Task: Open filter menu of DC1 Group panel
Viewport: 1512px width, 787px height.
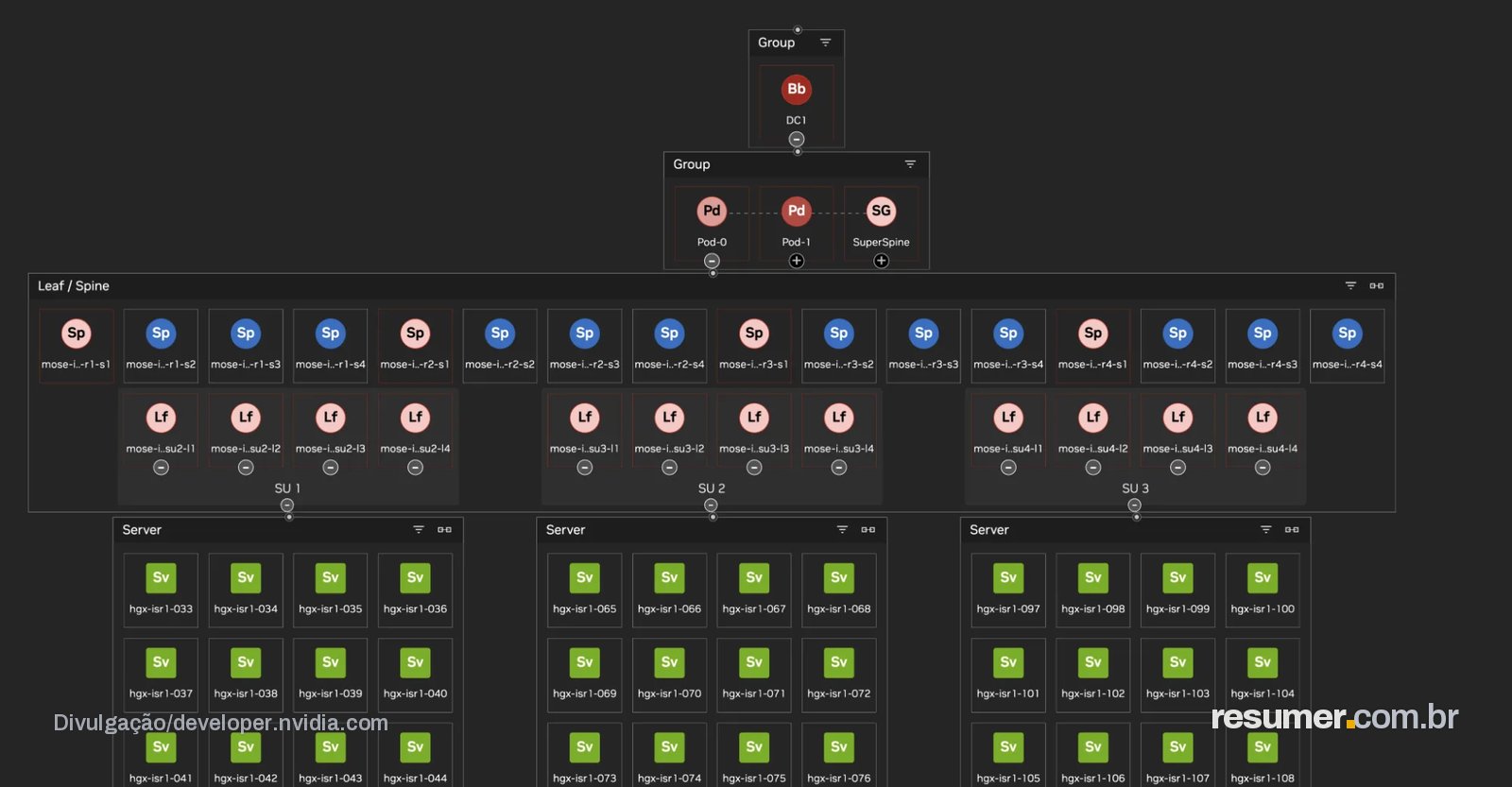Action: coord(825,43)
